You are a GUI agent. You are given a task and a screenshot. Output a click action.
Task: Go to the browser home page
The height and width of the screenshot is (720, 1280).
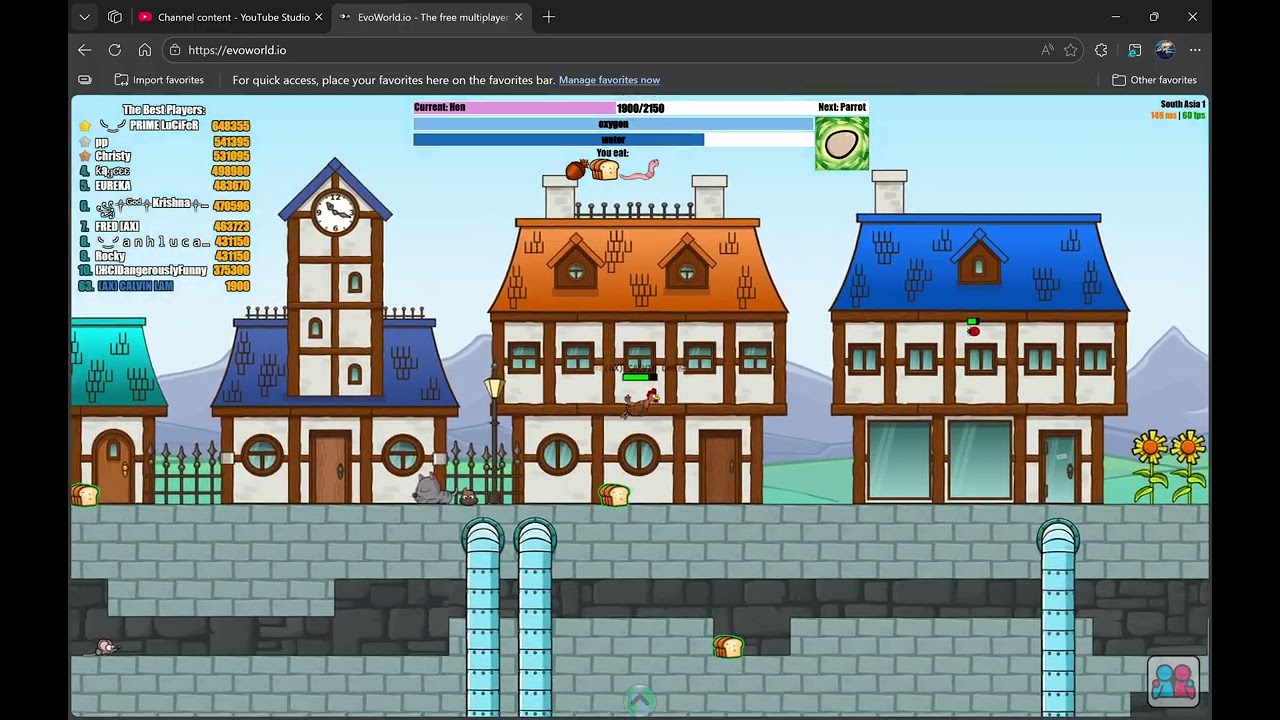[x=145, y=50]
